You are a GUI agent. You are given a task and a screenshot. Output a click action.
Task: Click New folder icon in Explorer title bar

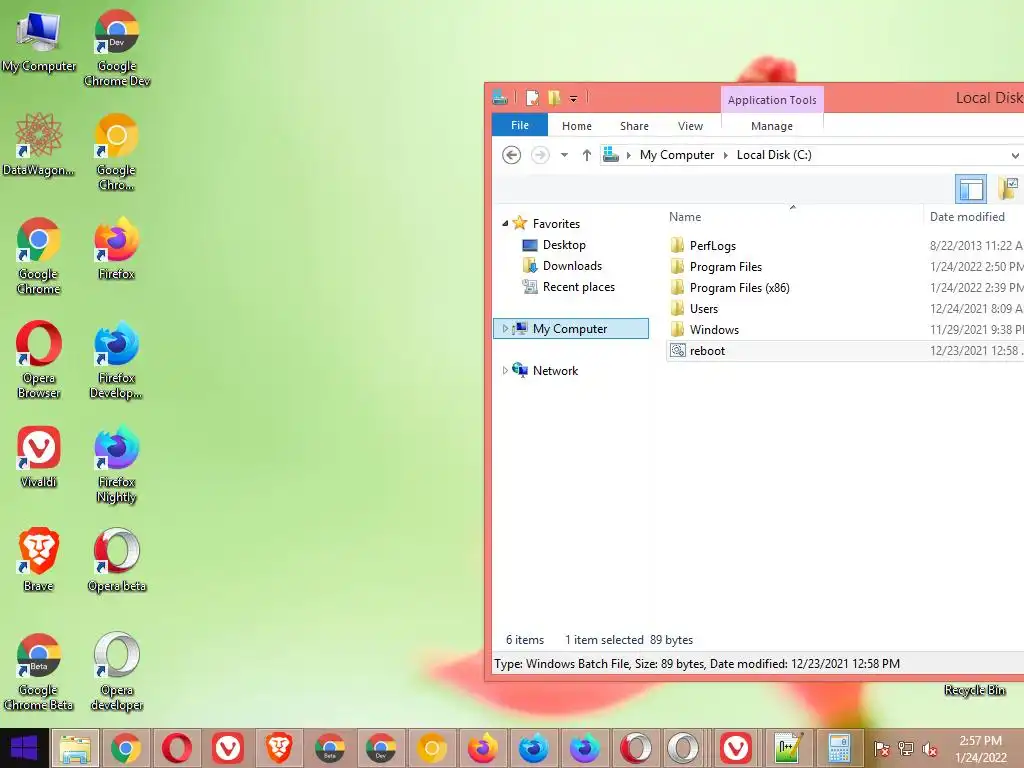click(x=554, y=98)
